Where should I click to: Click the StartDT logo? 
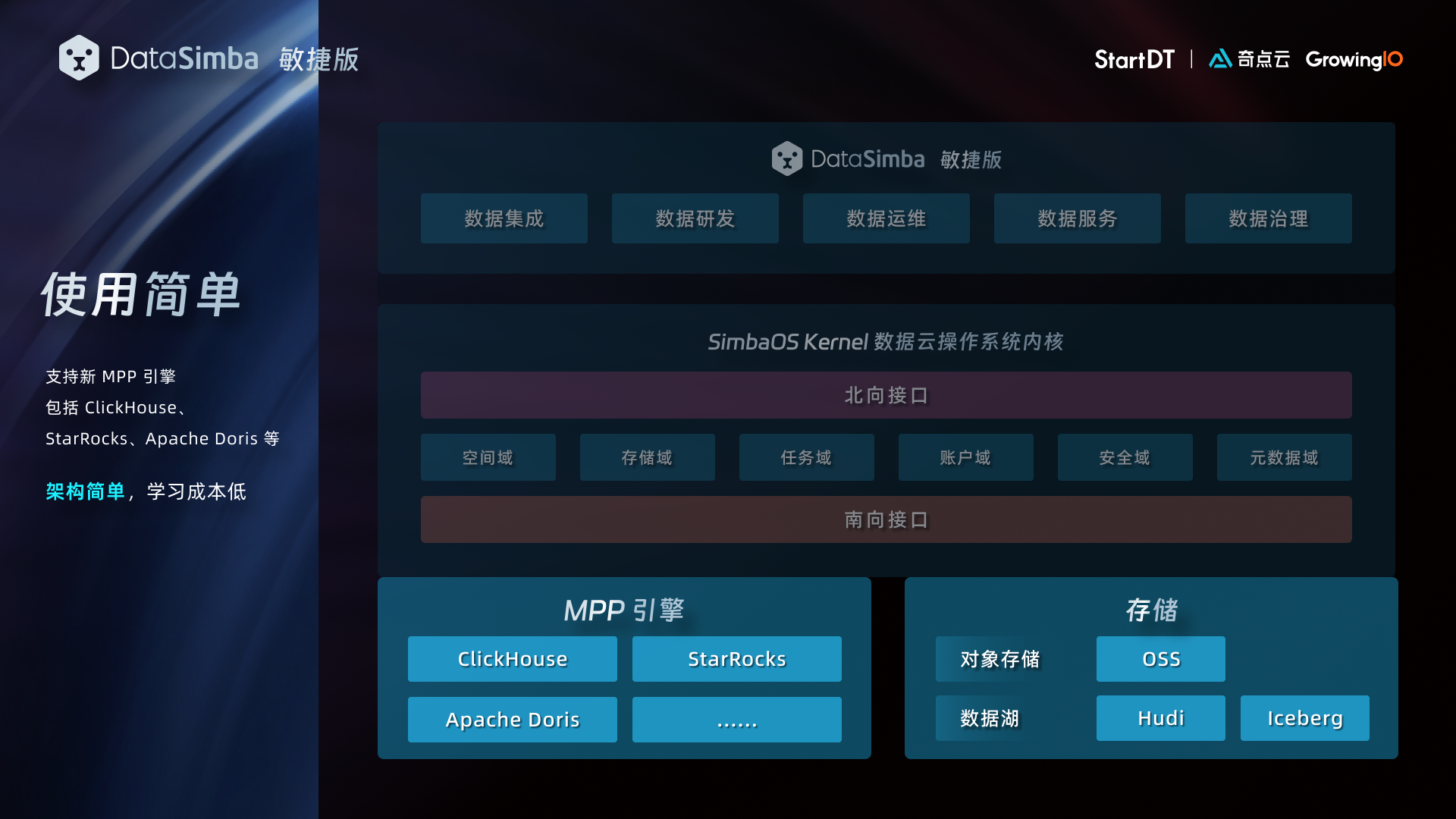pos(1134,59)
